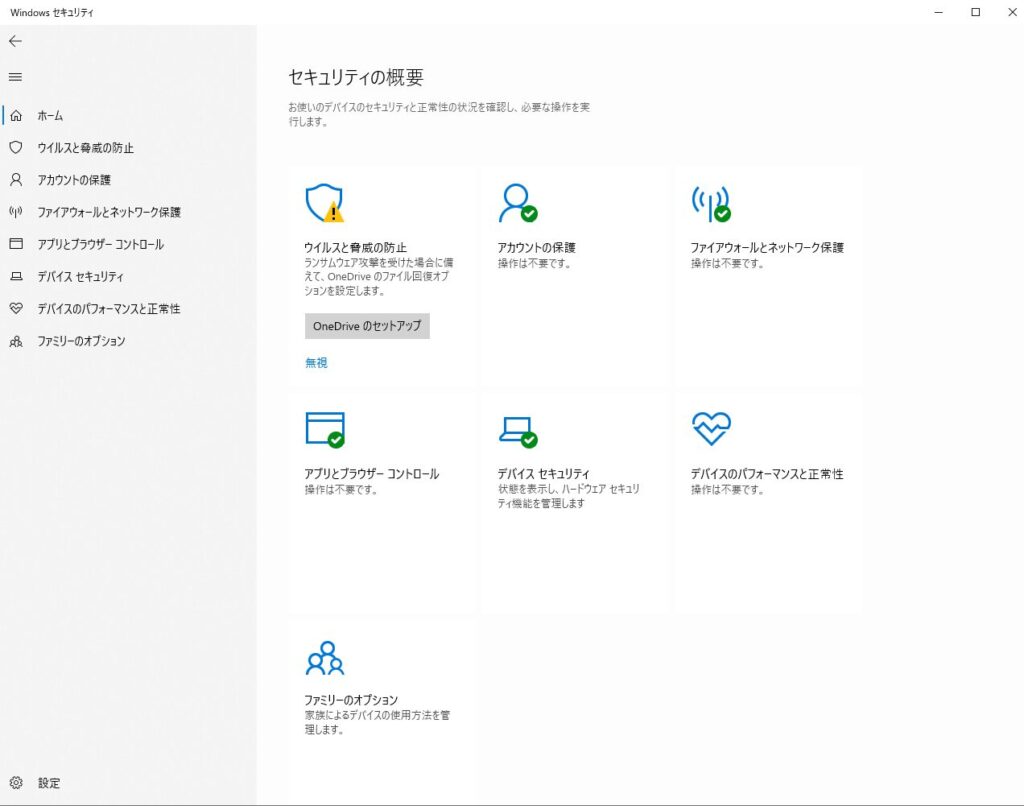1024x806 pixels.
Task: Select デバイス セキュリティ in the navigation pane
Action: [80, 276]
